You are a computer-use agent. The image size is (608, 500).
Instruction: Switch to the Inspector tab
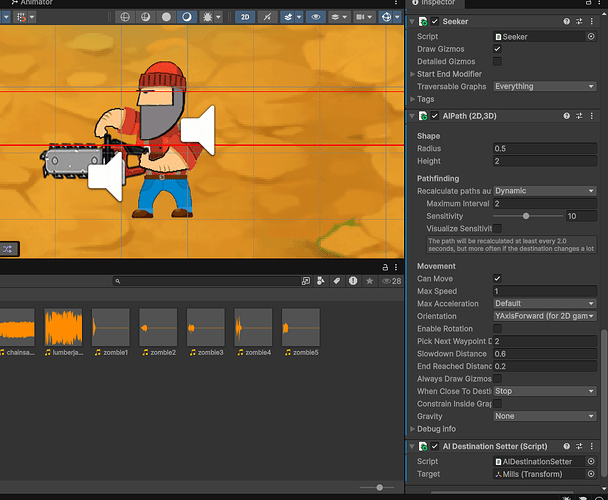click(437, 3)
